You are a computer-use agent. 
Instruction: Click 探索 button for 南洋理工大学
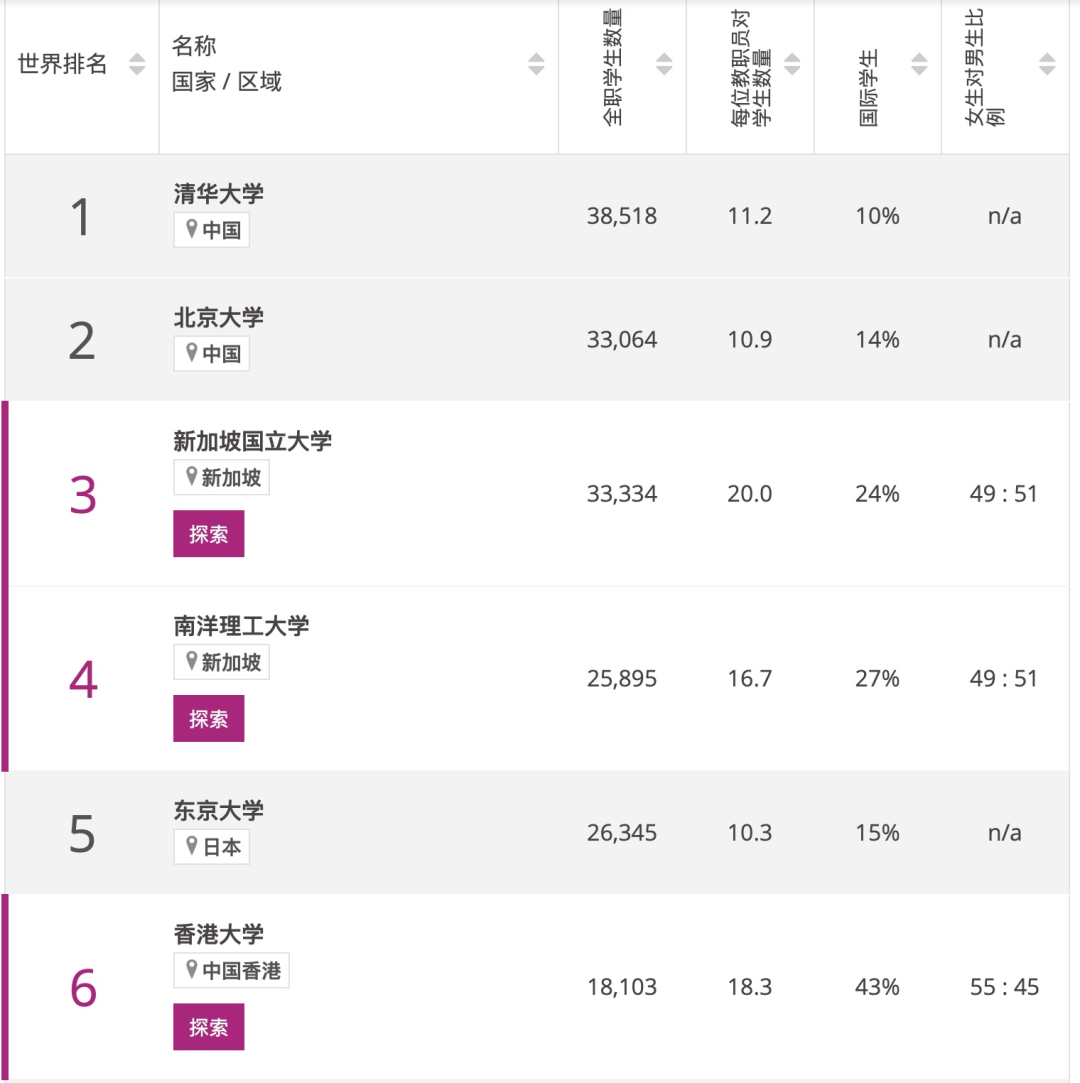coord(209,718)
